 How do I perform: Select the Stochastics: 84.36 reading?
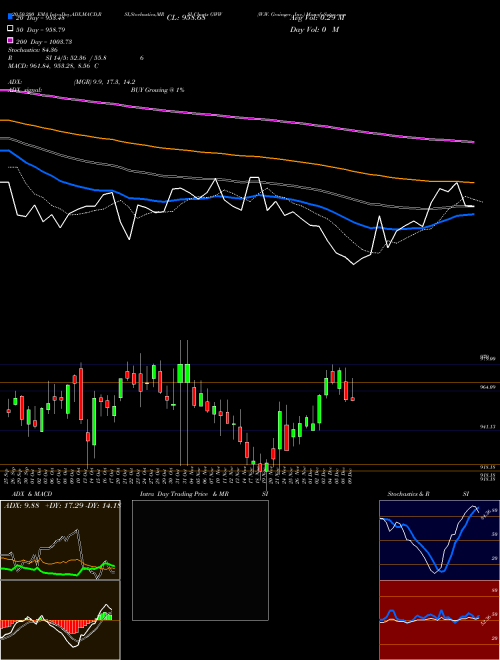(33, 50)
